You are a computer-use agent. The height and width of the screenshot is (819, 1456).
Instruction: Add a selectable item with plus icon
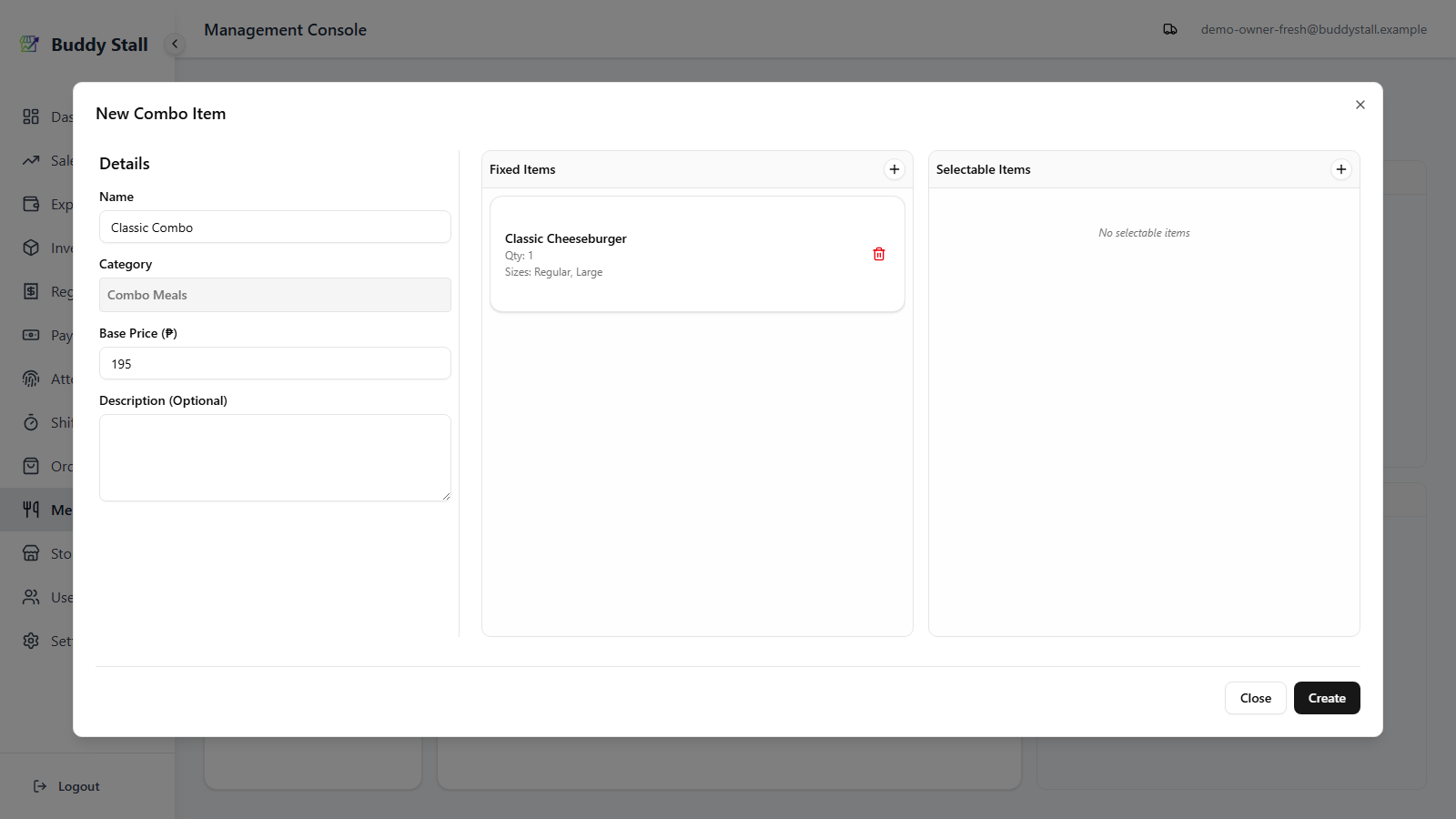(1341, 169)
